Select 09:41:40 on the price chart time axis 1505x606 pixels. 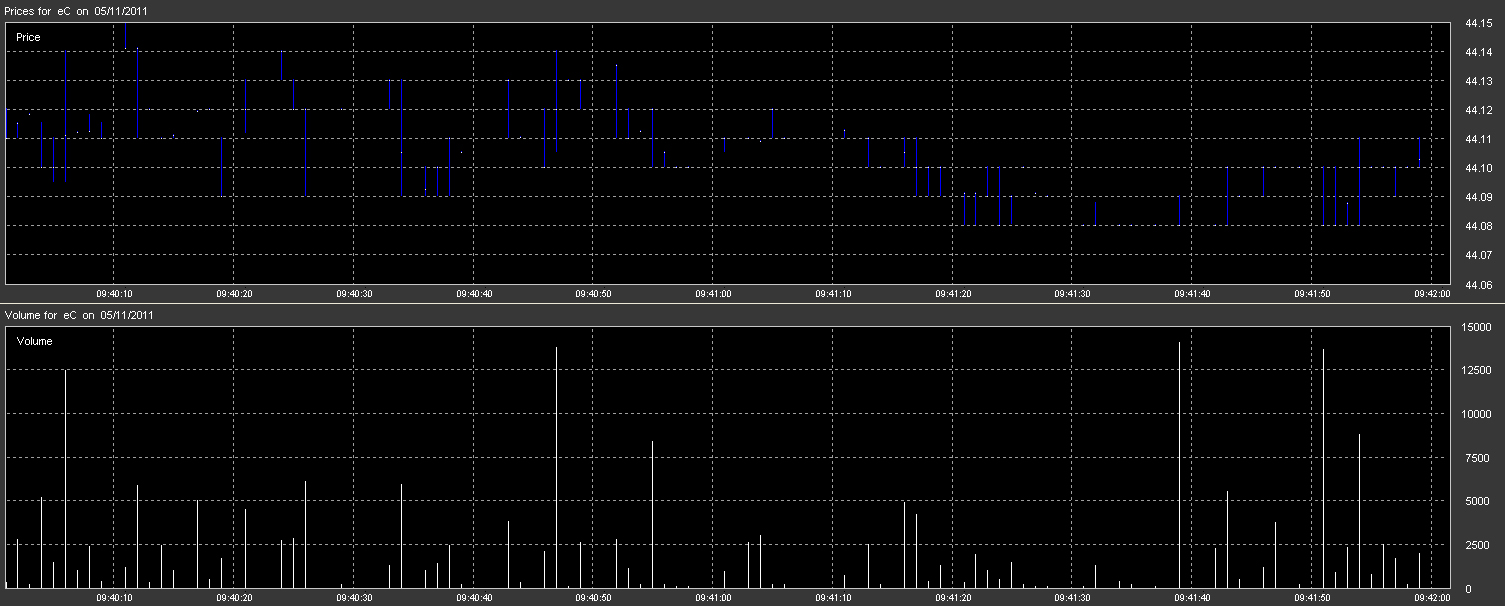pyautogui.click(x=1193, y=294)
